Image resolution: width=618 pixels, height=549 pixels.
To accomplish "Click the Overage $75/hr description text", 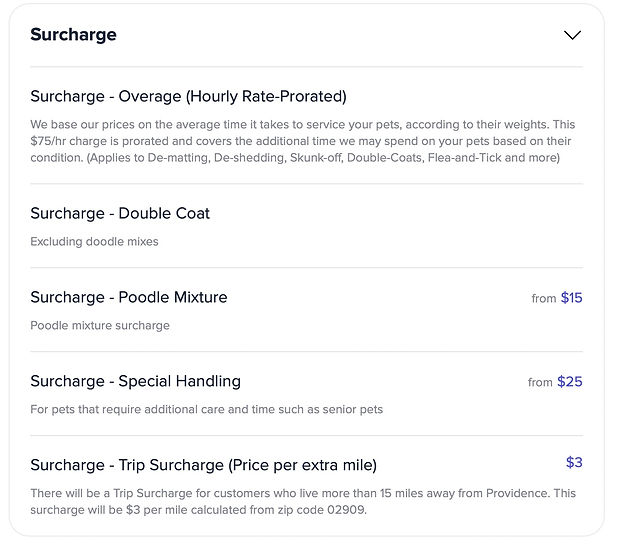I will pyautogui.click(x=303, y=141).
